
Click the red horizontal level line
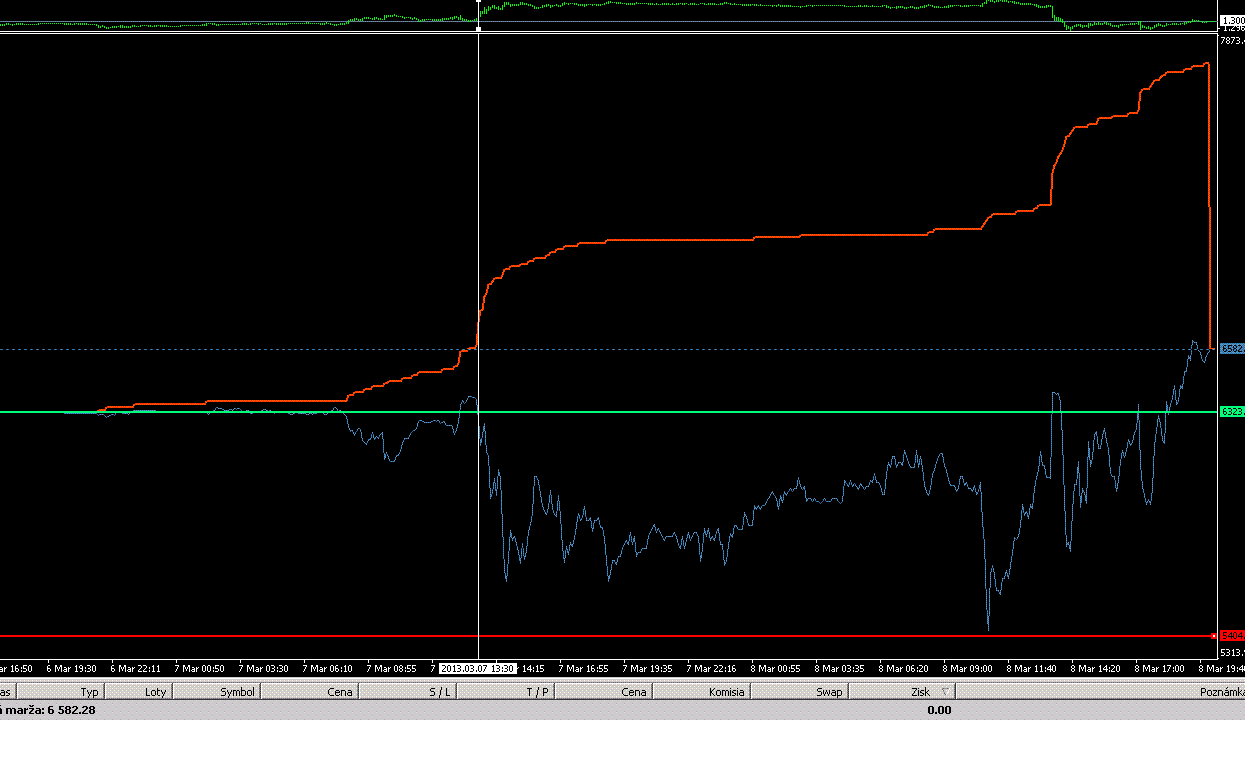coord(607,636)
